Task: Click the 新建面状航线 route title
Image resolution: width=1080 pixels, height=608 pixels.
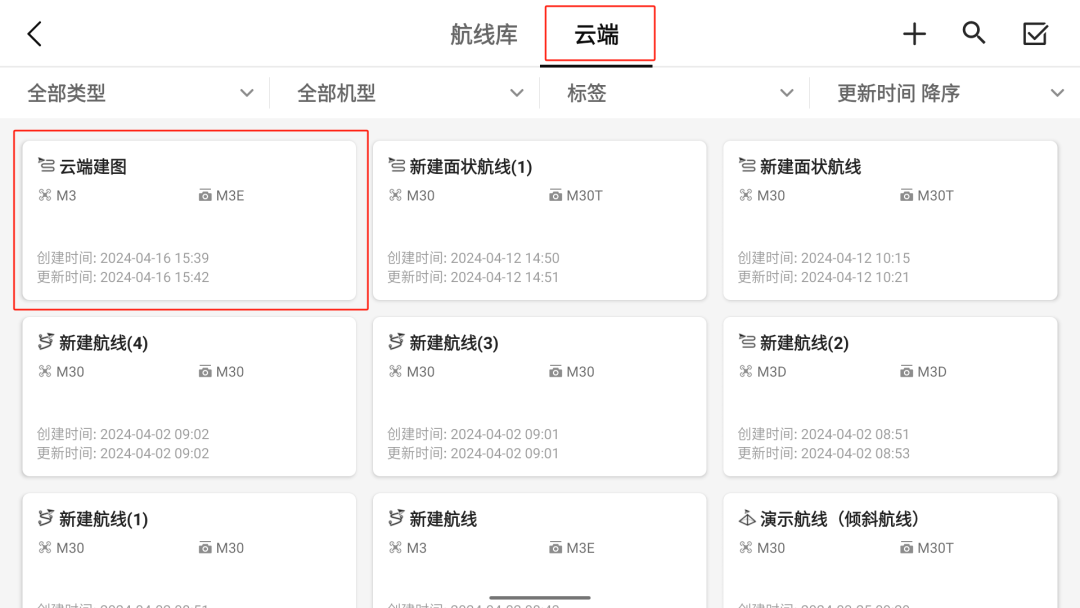Action: coord(810,167)
